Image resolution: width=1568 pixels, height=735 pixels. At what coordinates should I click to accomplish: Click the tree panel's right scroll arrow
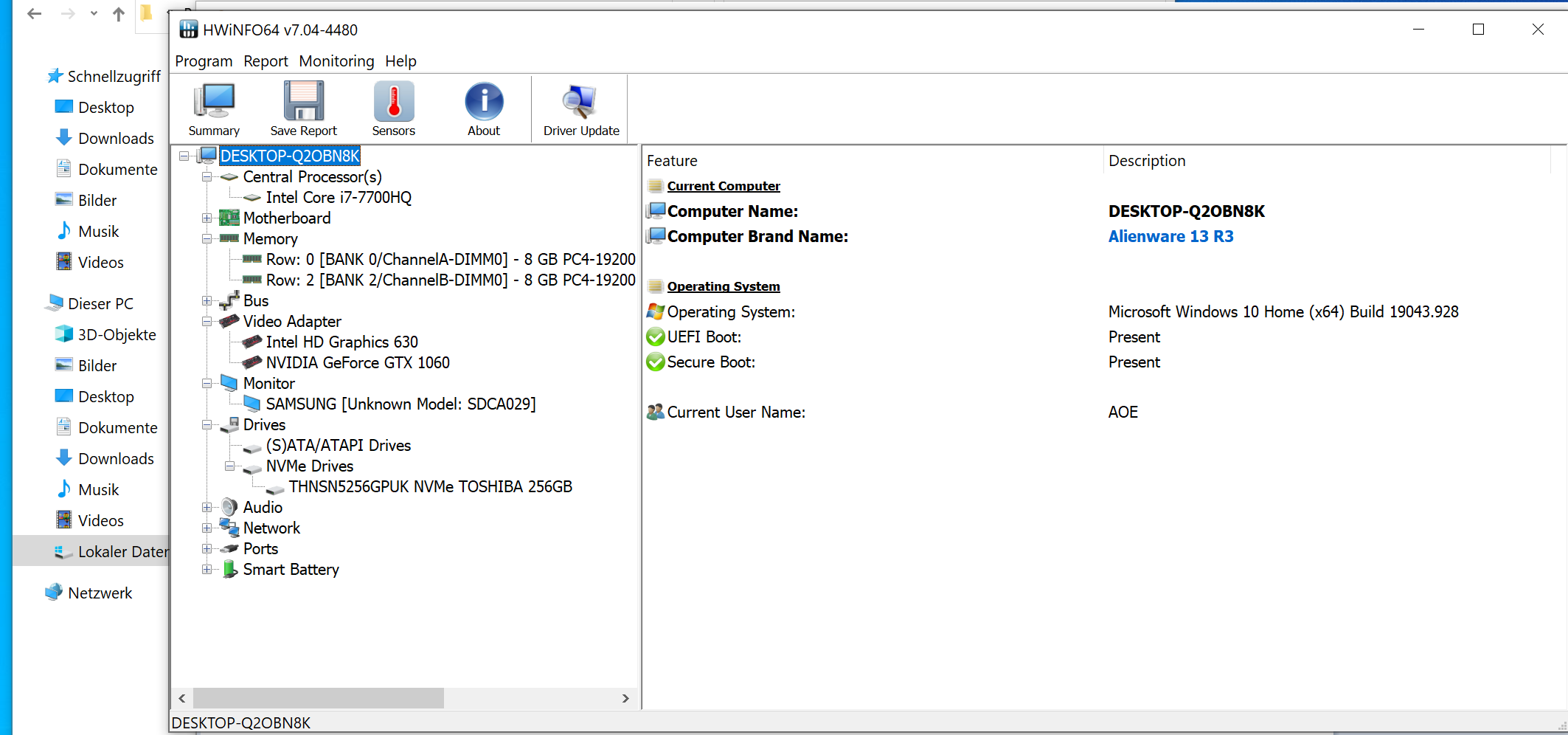point(625,698)
